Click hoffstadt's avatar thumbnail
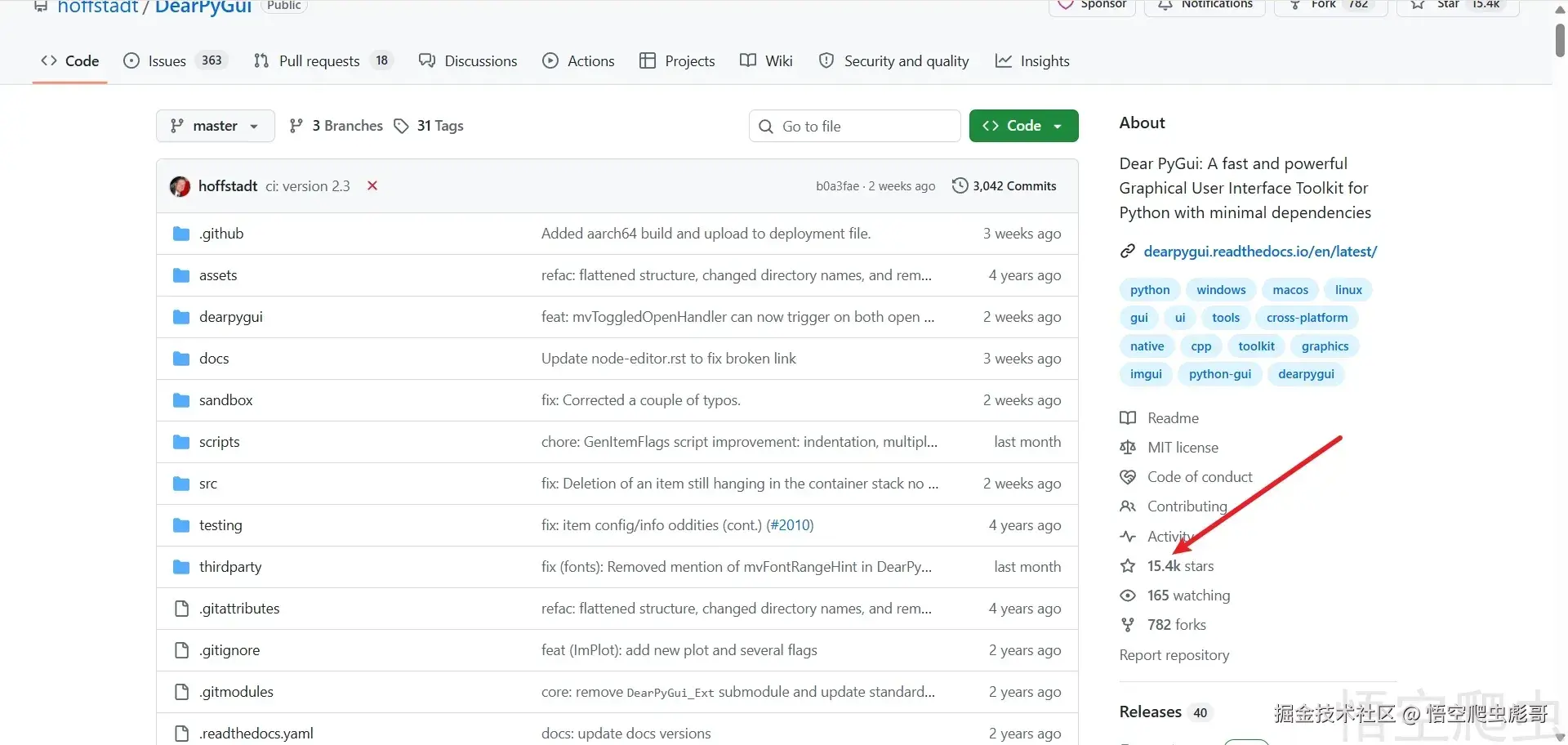1568x745 pixels. click(x=180, y=186)
